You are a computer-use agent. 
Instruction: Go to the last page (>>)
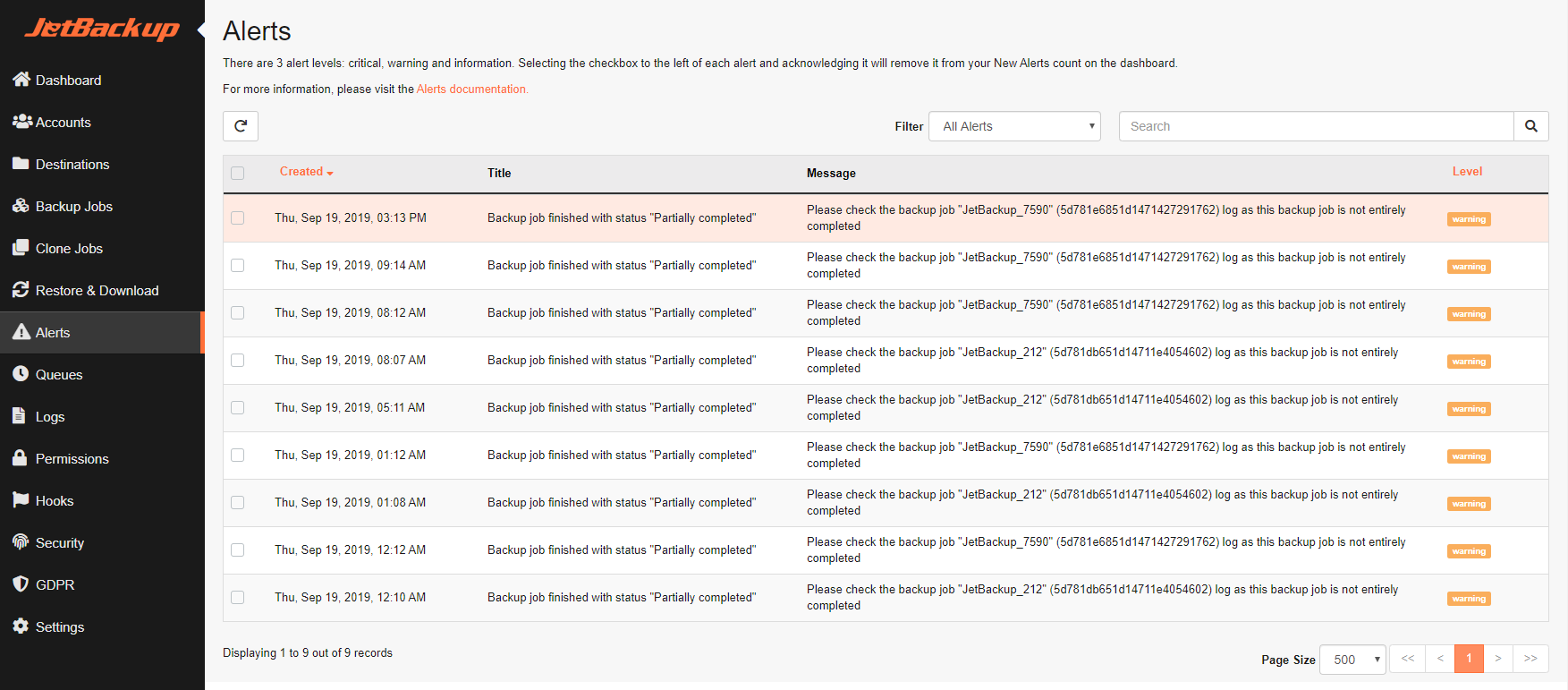[1530, 659]
